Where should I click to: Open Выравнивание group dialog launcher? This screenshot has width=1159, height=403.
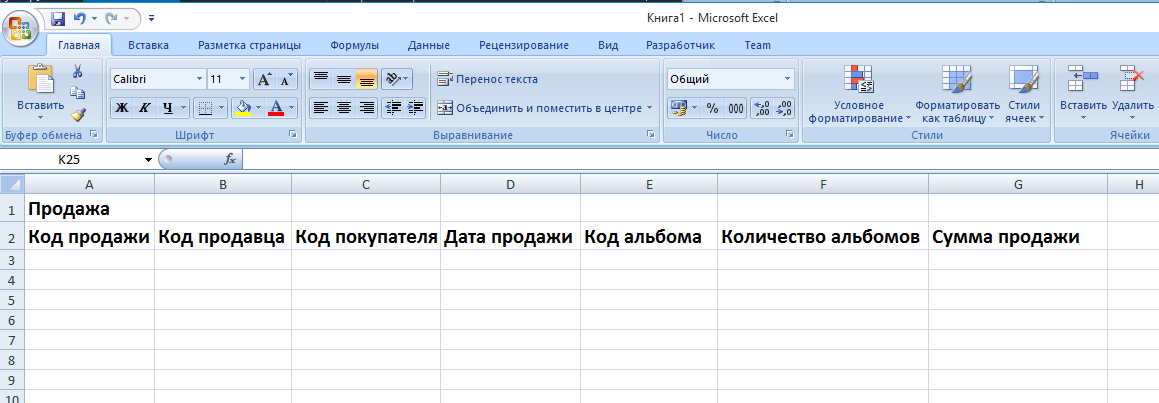tap(651, 135)
